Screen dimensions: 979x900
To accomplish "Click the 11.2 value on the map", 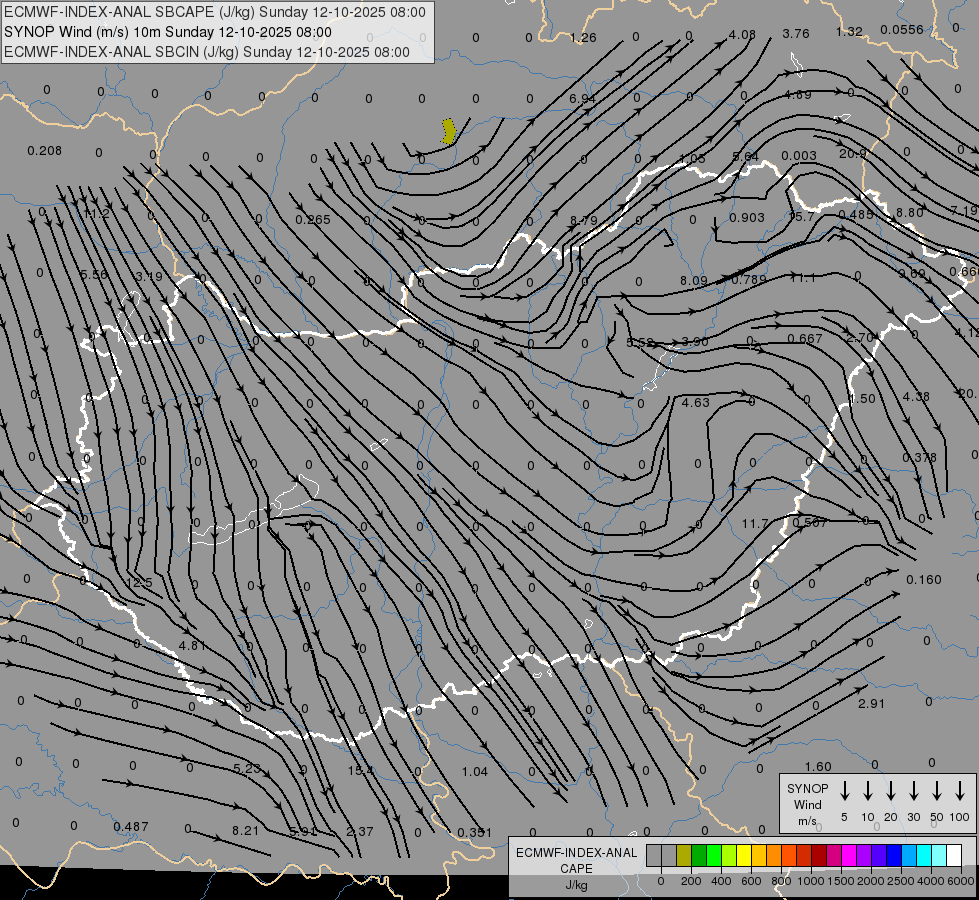I will [97, 214].
